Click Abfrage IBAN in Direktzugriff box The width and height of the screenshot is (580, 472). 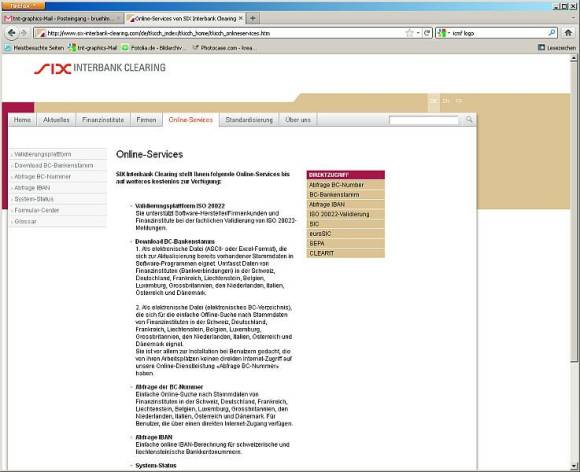pos(345,204)
